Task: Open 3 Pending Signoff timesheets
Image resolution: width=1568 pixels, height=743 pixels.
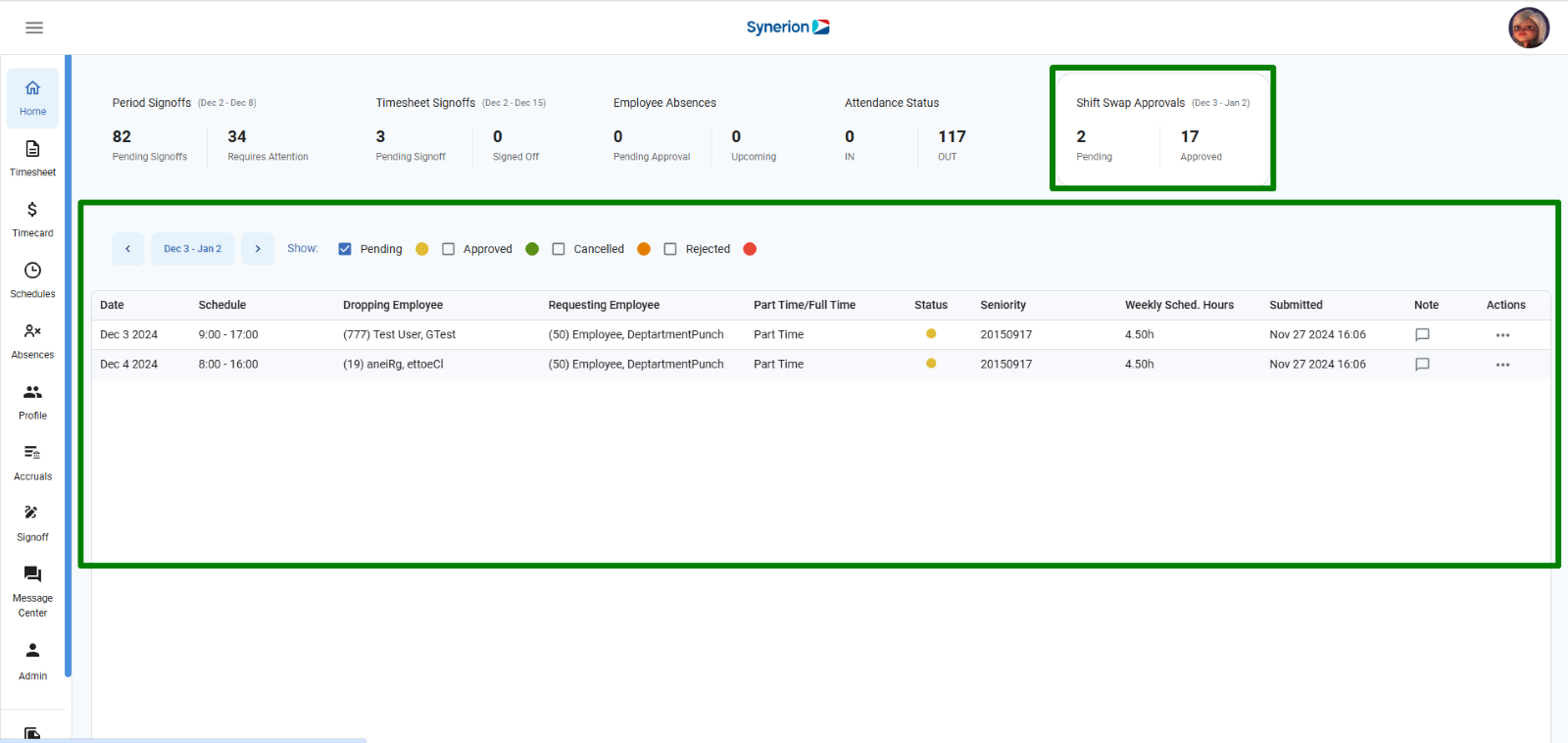Action: tap(411, 145)
